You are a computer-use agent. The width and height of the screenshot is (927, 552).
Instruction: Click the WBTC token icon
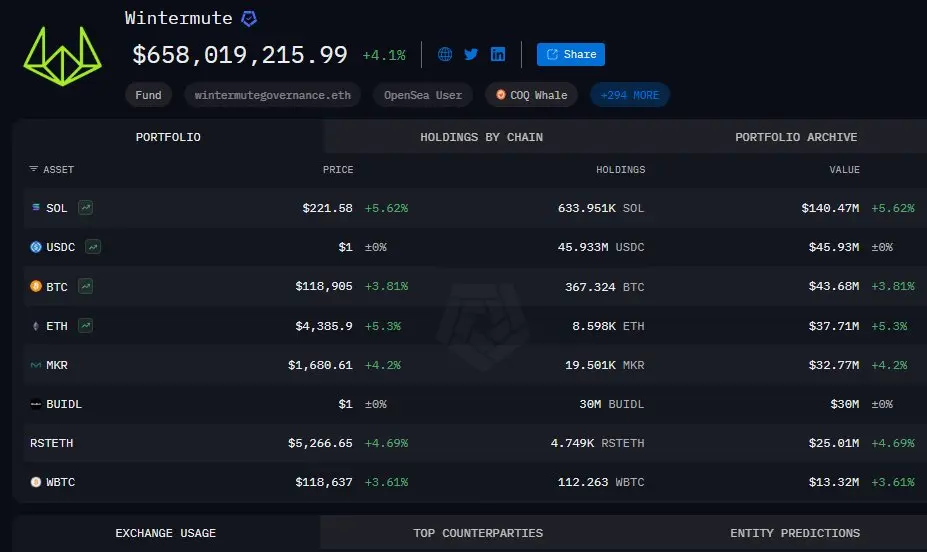36,482
